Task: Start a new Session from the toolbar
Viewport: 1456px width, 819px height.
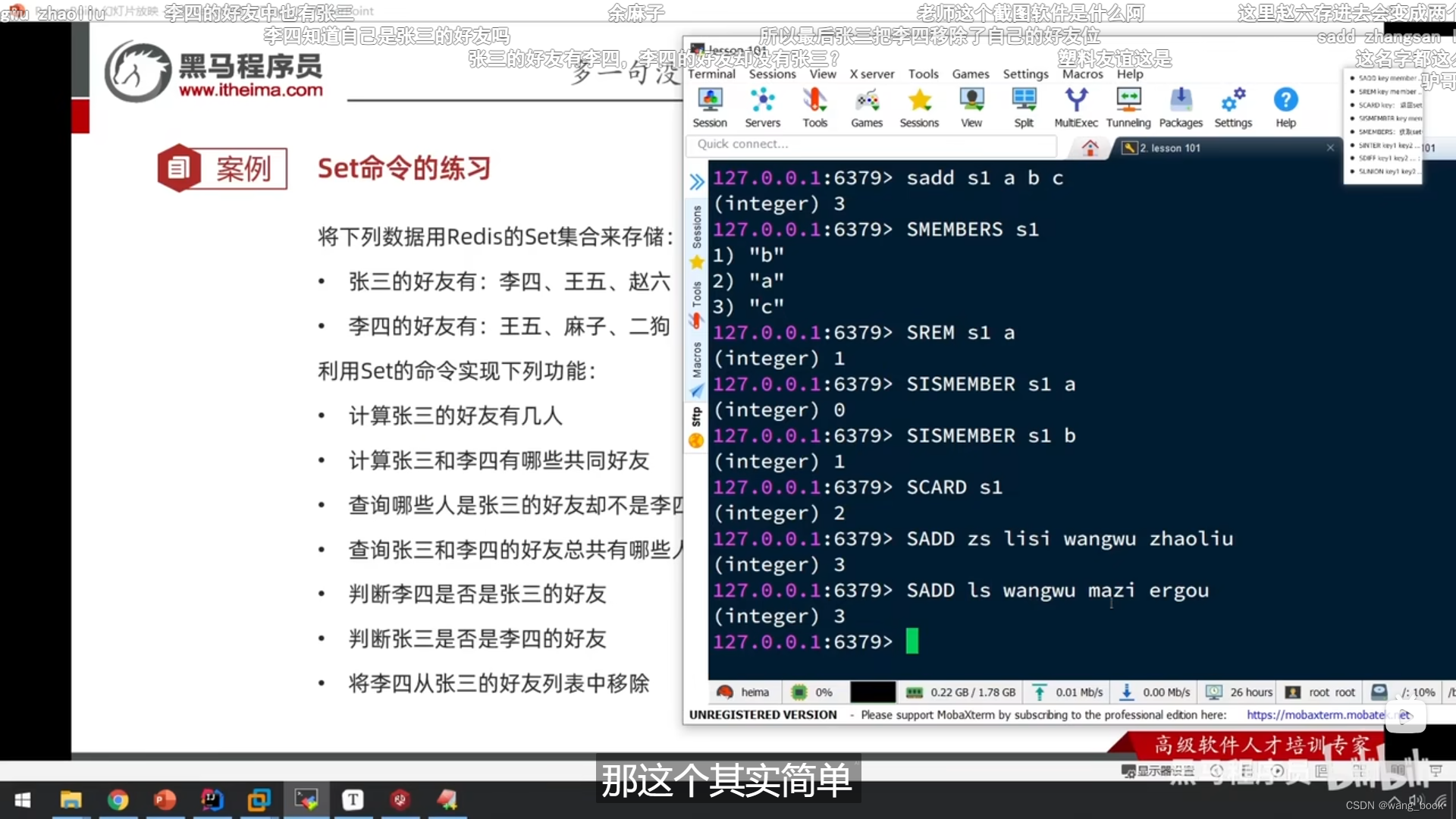Action: [x=710, y=106]
